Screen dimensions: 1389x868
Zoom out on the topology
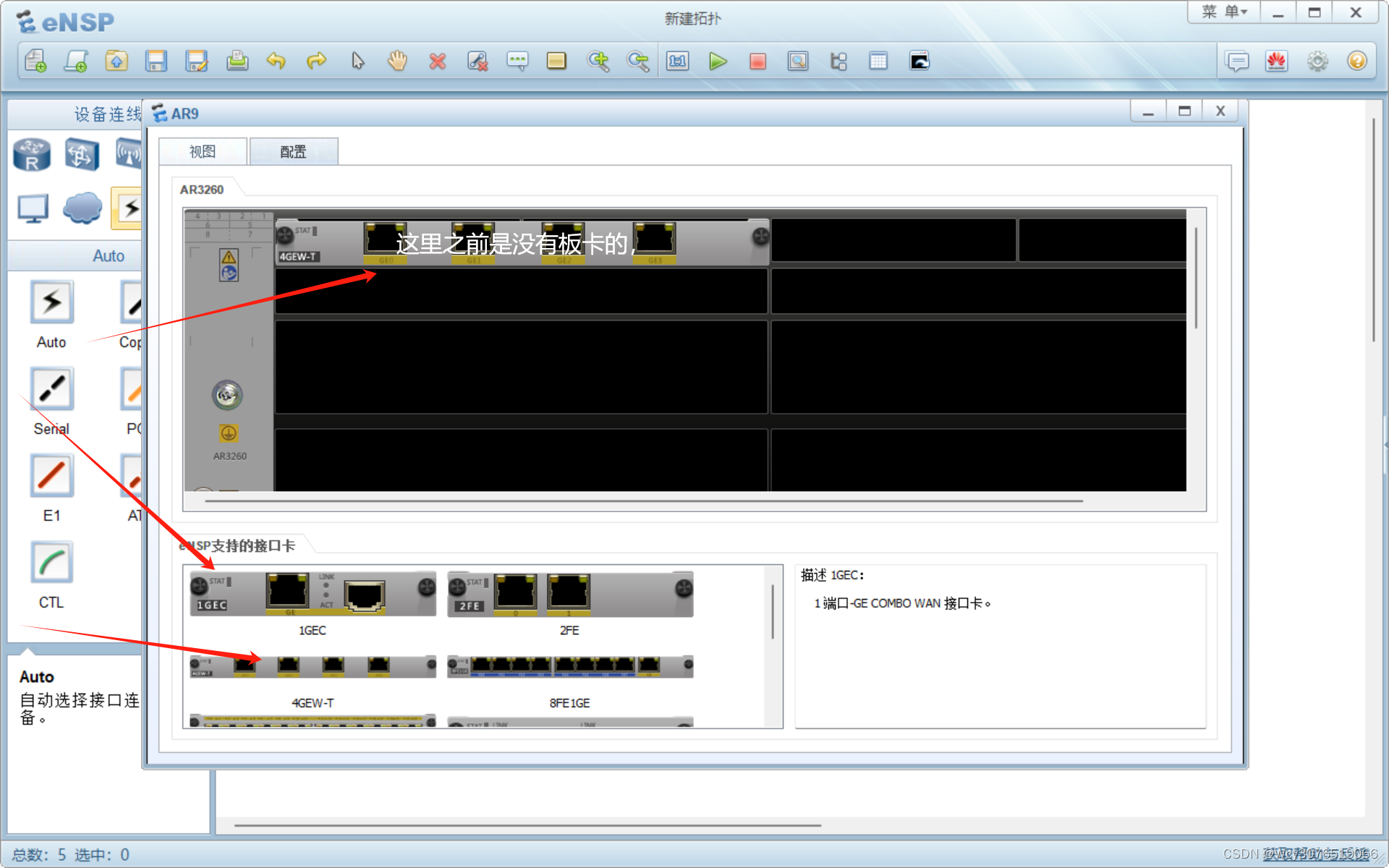(x=638, y=61)
